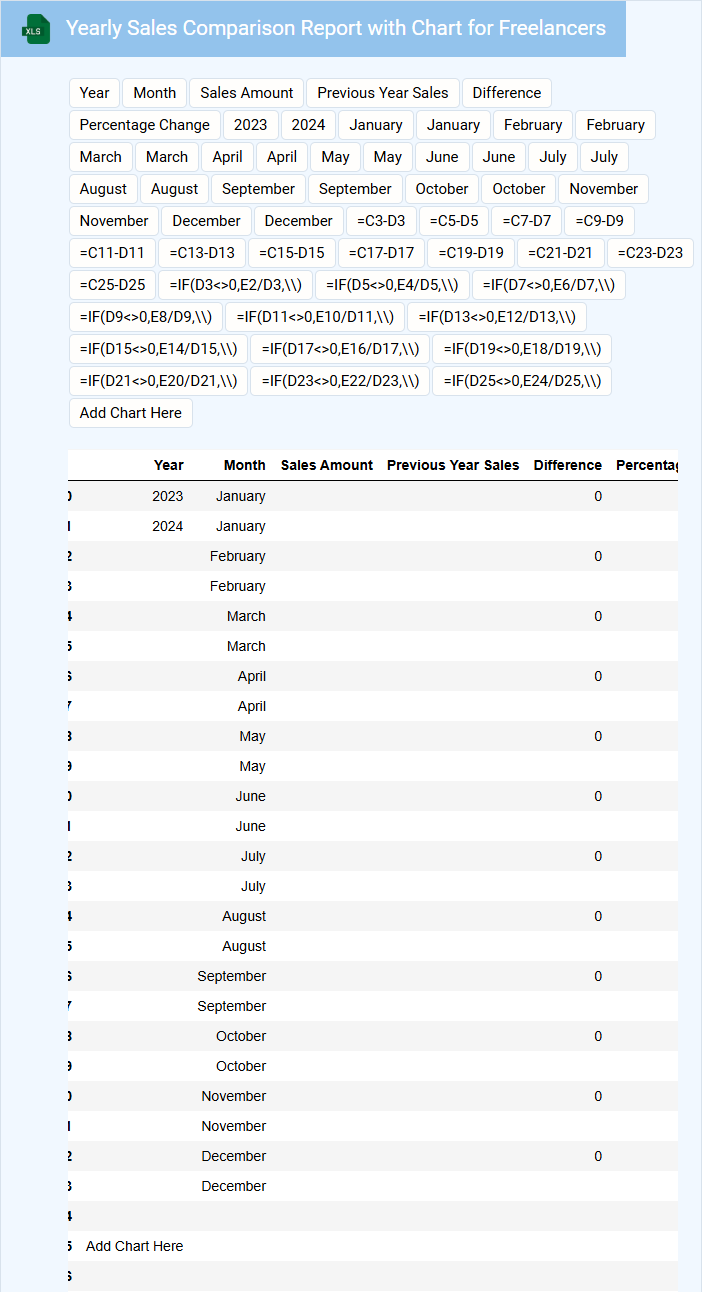Click the =C3-D3 formula chip
The height and width of the screenshot is (1292, 702).
(x=381, y=221)
